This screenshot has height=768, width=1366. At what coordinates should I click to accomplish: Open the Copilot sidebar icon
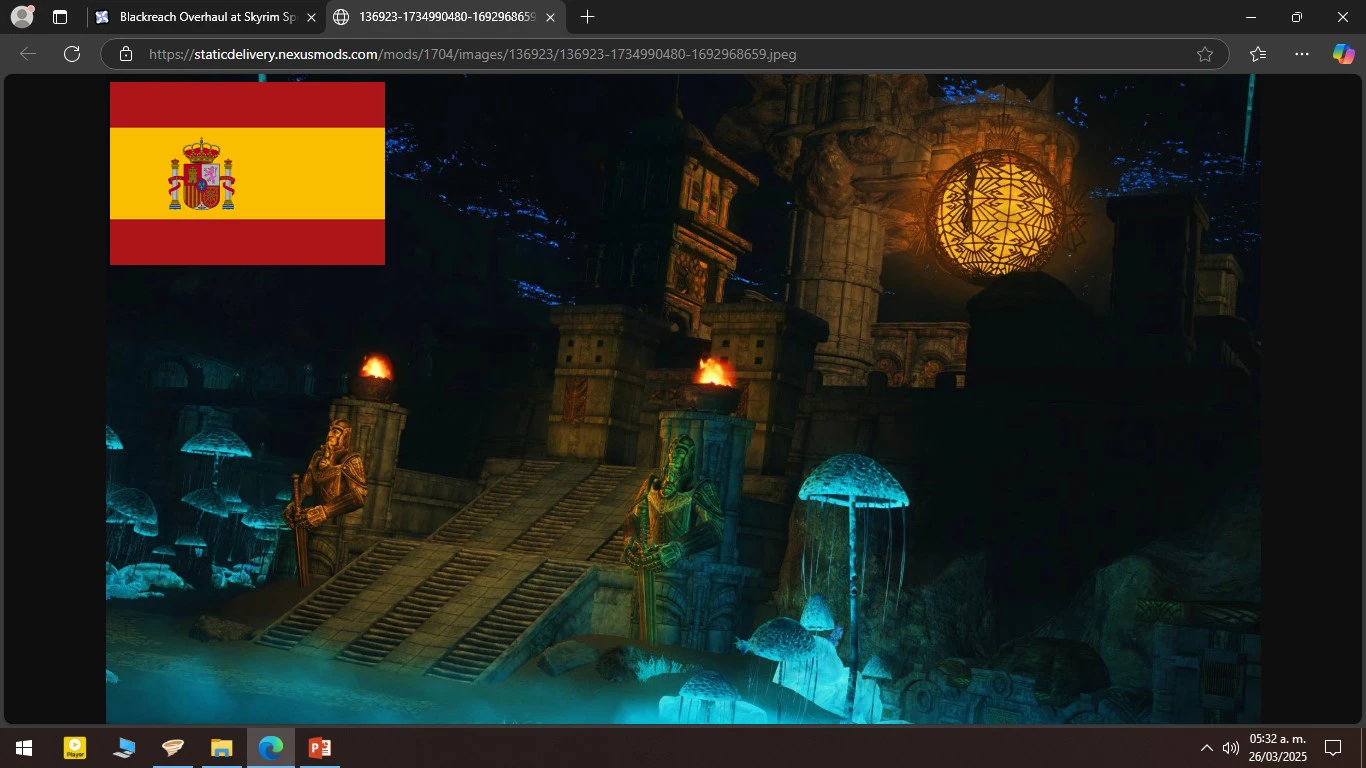pyautogui.click(x=1343, y=54)
